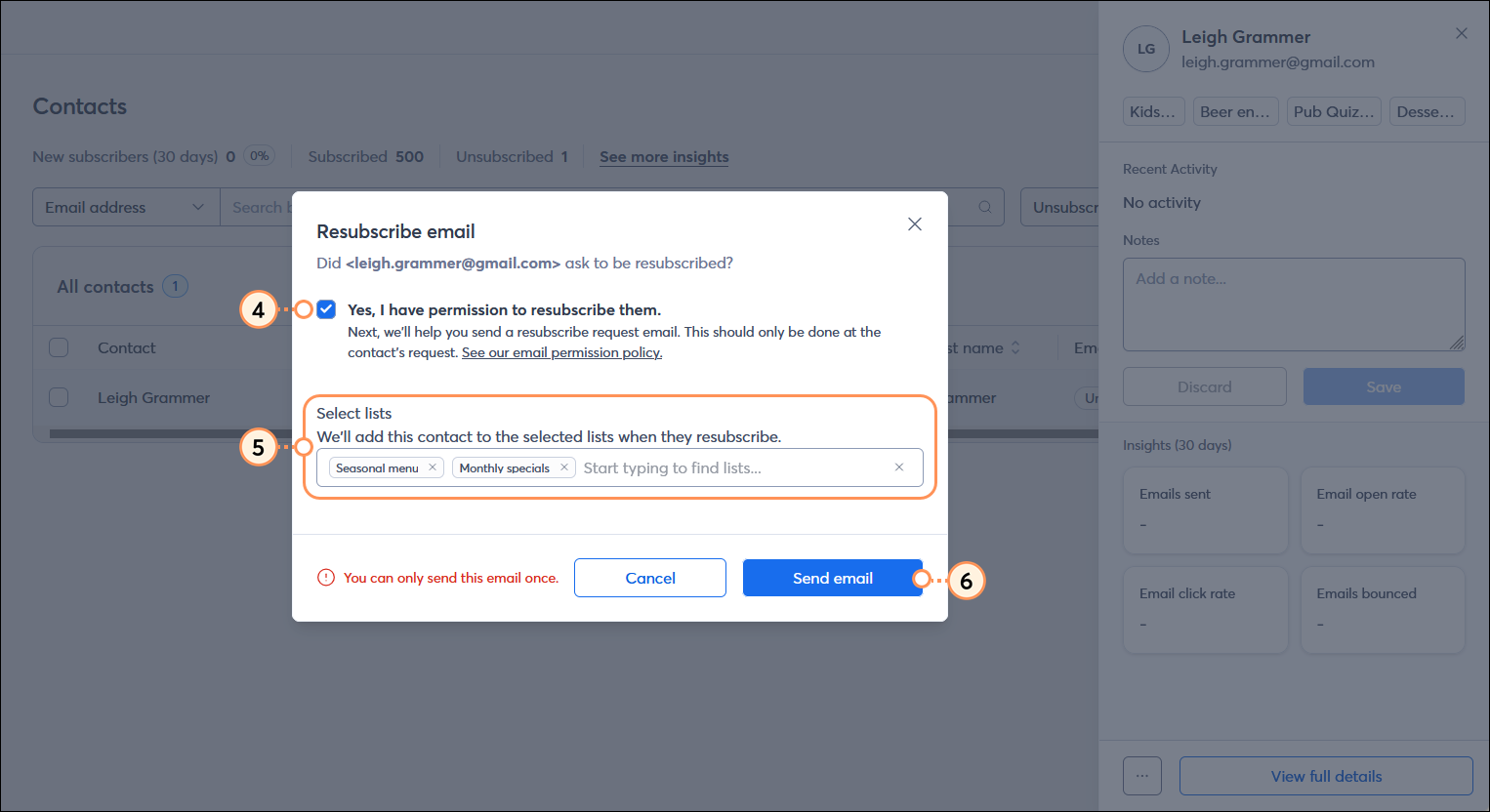Remove the Seasonal menu list tag
Viewport: 1490px width, 812px height.
(x=433, y=467)
